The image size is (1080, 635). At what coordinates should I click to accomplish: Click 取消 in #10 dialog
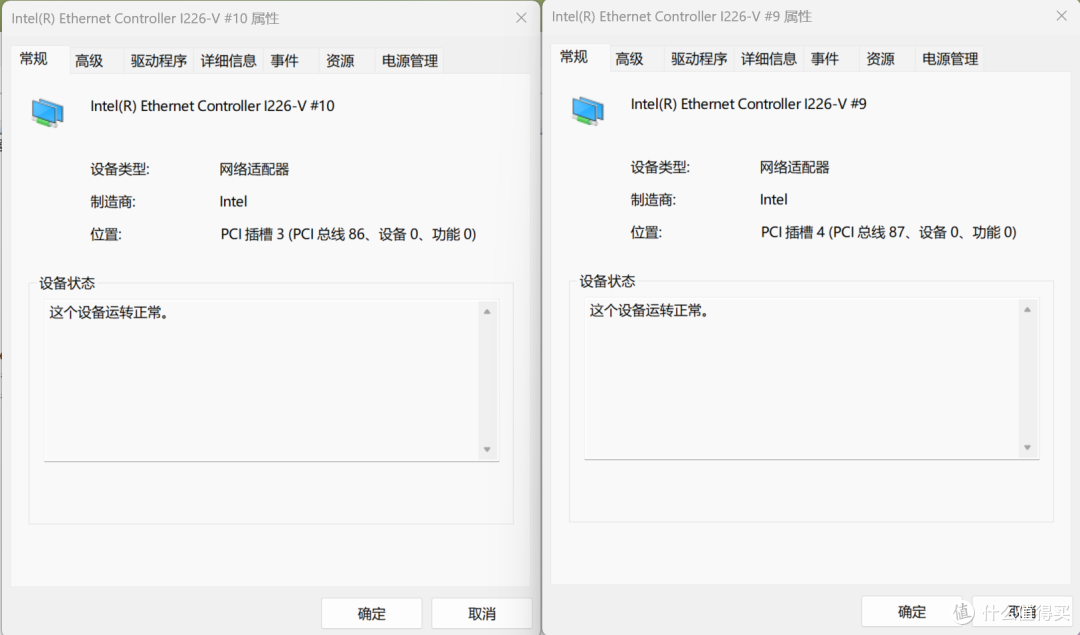tap(481, 613)
